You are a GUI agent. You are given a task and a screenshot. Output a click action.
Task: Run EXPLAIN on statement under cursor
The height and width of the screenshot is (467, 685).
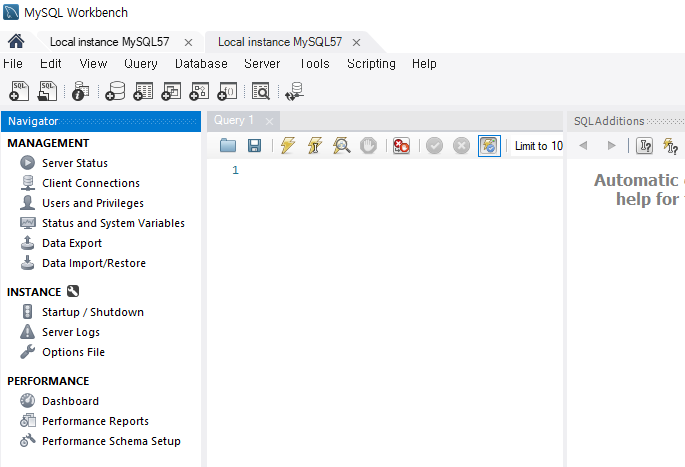342,145
